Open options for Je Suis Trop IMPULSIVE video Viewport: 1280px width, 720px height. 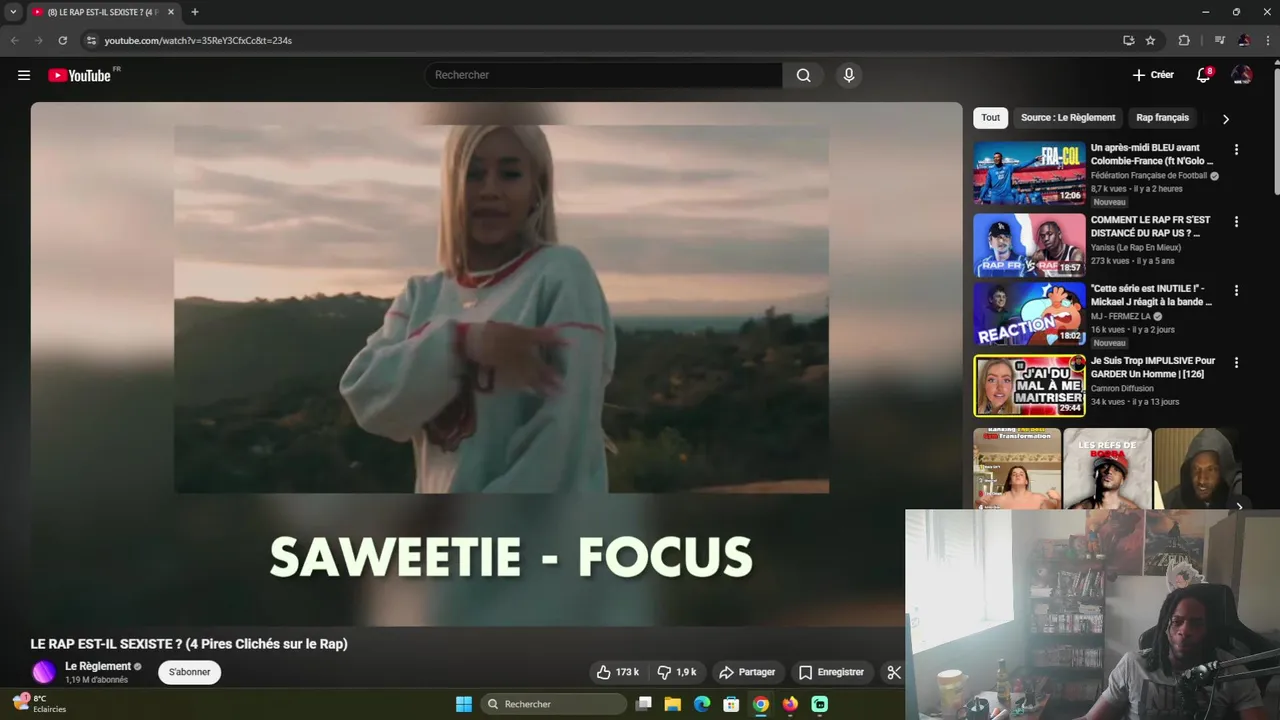1236,363
